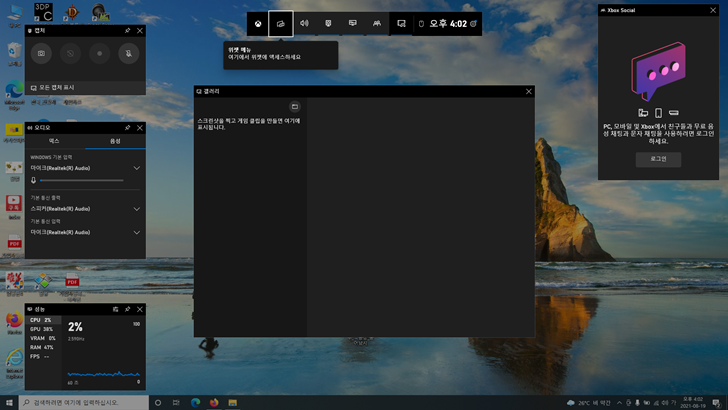728x410 pixels.
Task: Show hidden system tray icons chevron
Action: 619,403
